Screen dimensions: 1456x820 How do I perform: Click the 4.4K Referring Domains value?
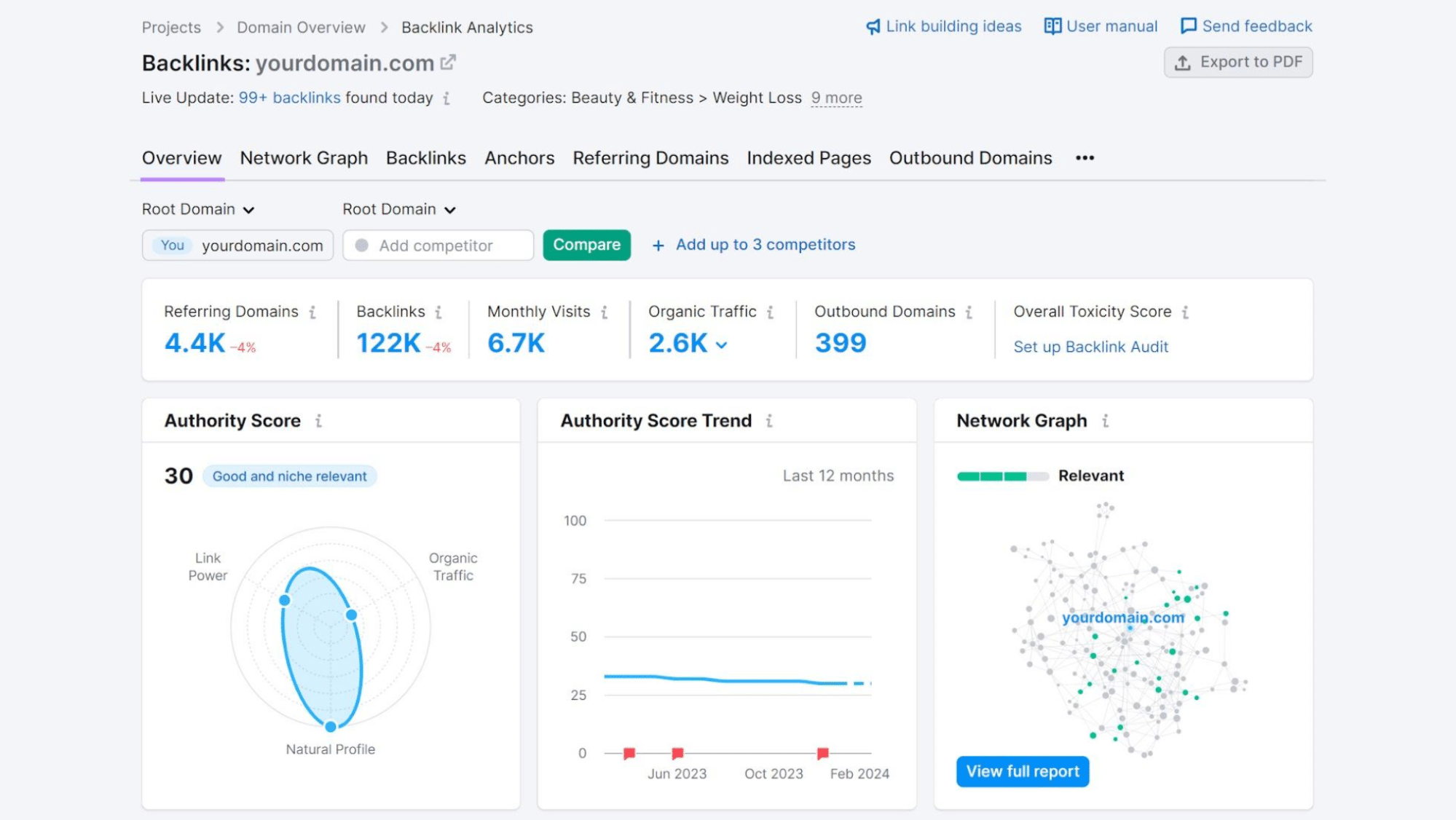(194, 343)
